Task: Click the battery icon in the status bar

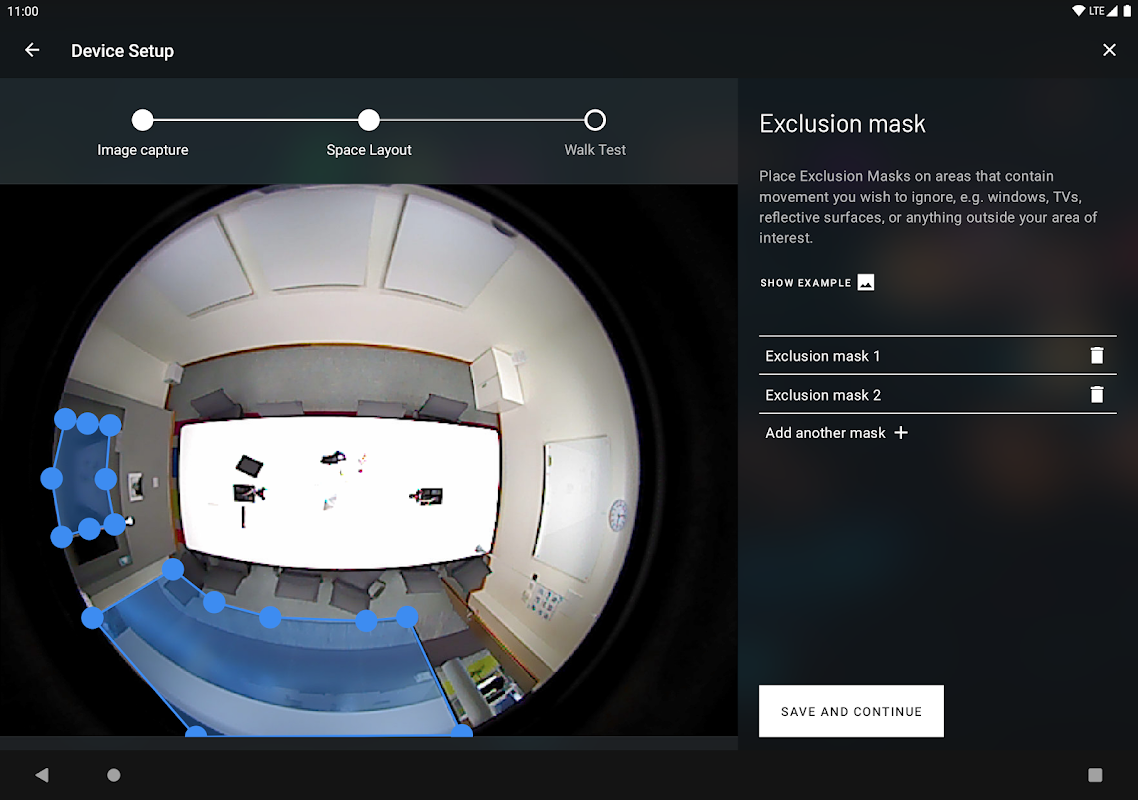Action: tap(1127, 11)
